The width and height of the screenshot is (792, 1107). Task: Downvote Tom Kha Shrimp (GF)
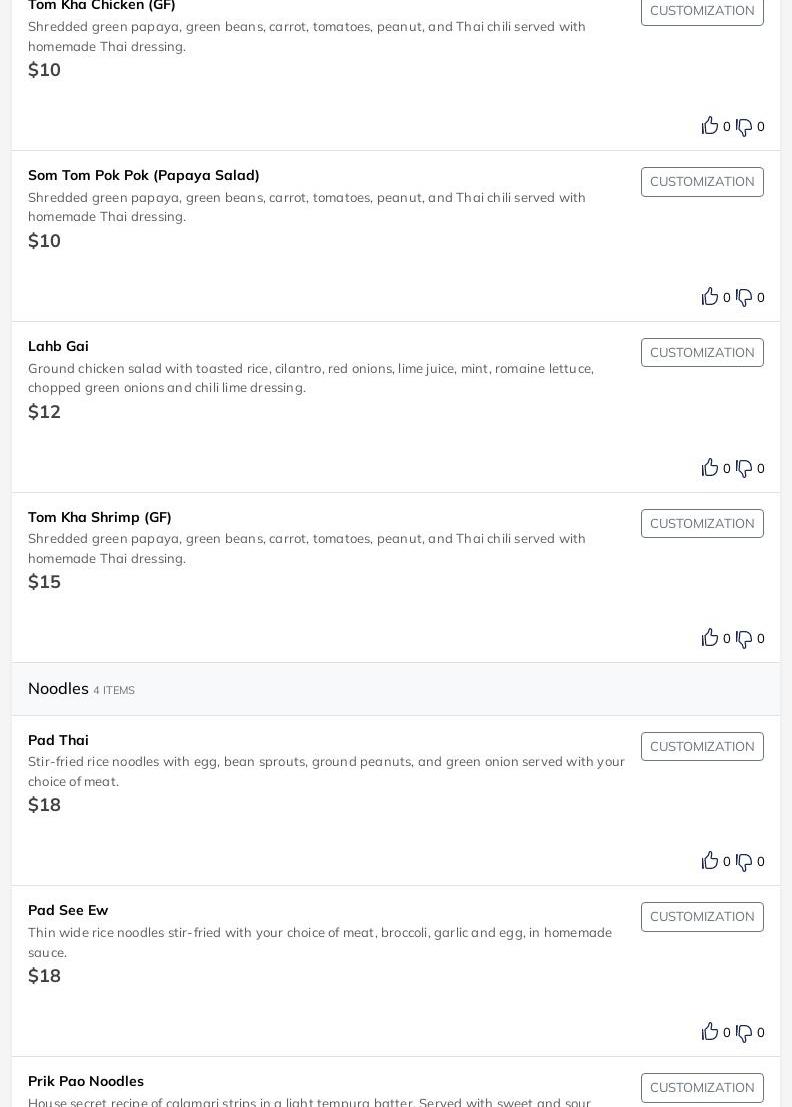744,639
